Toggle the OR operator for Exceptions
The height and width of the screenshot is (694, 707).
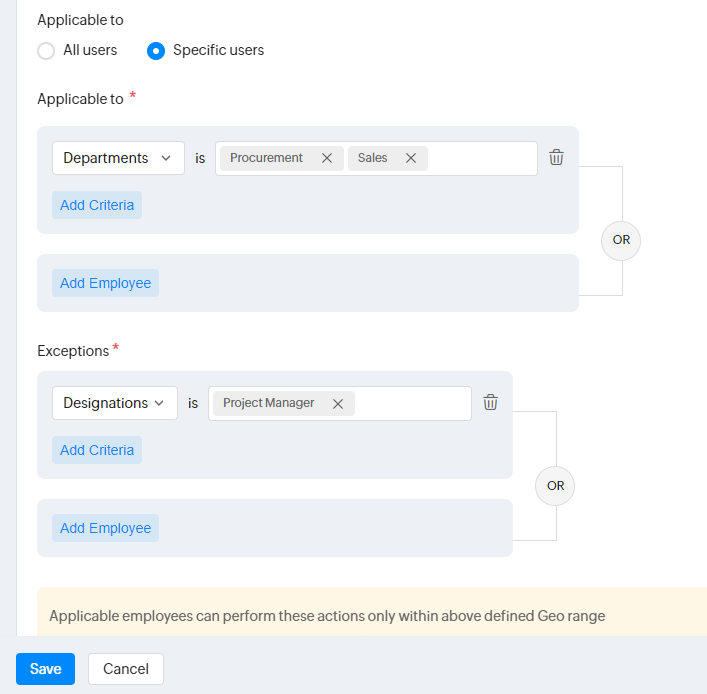click(x=555, y=485)
